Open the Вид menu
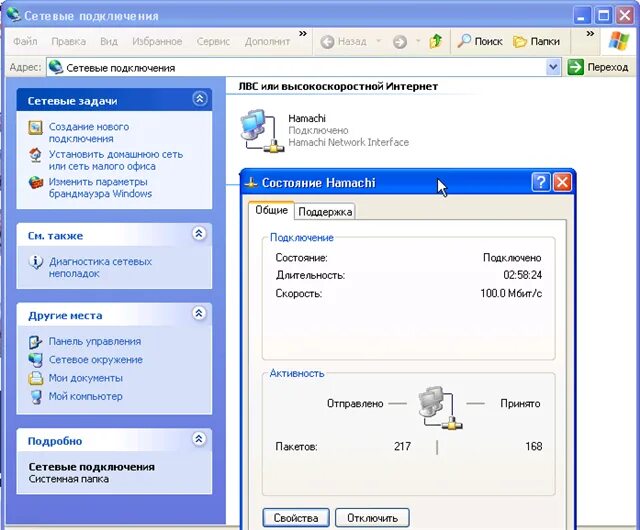 click(109, 41)
